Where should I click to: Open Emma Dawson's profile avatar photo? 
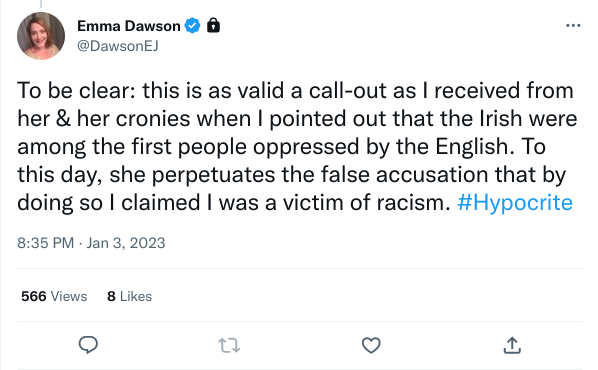pos(41,36)
